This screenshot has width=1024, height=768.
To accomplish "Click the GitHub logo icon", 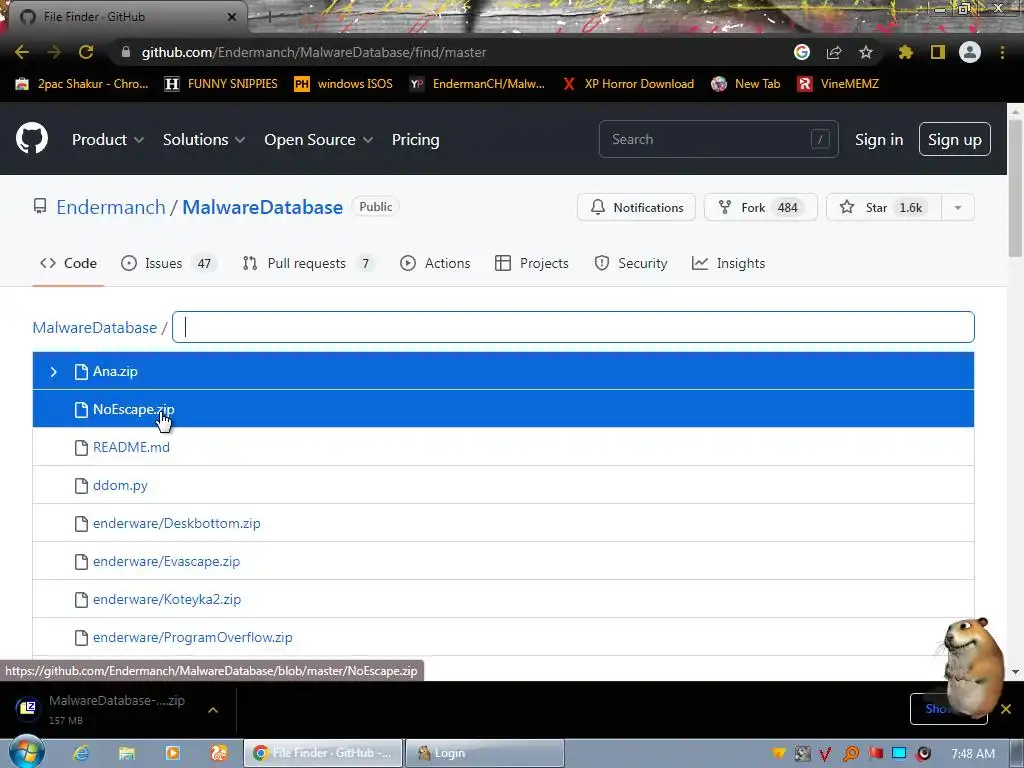I will tap(32, 138).
